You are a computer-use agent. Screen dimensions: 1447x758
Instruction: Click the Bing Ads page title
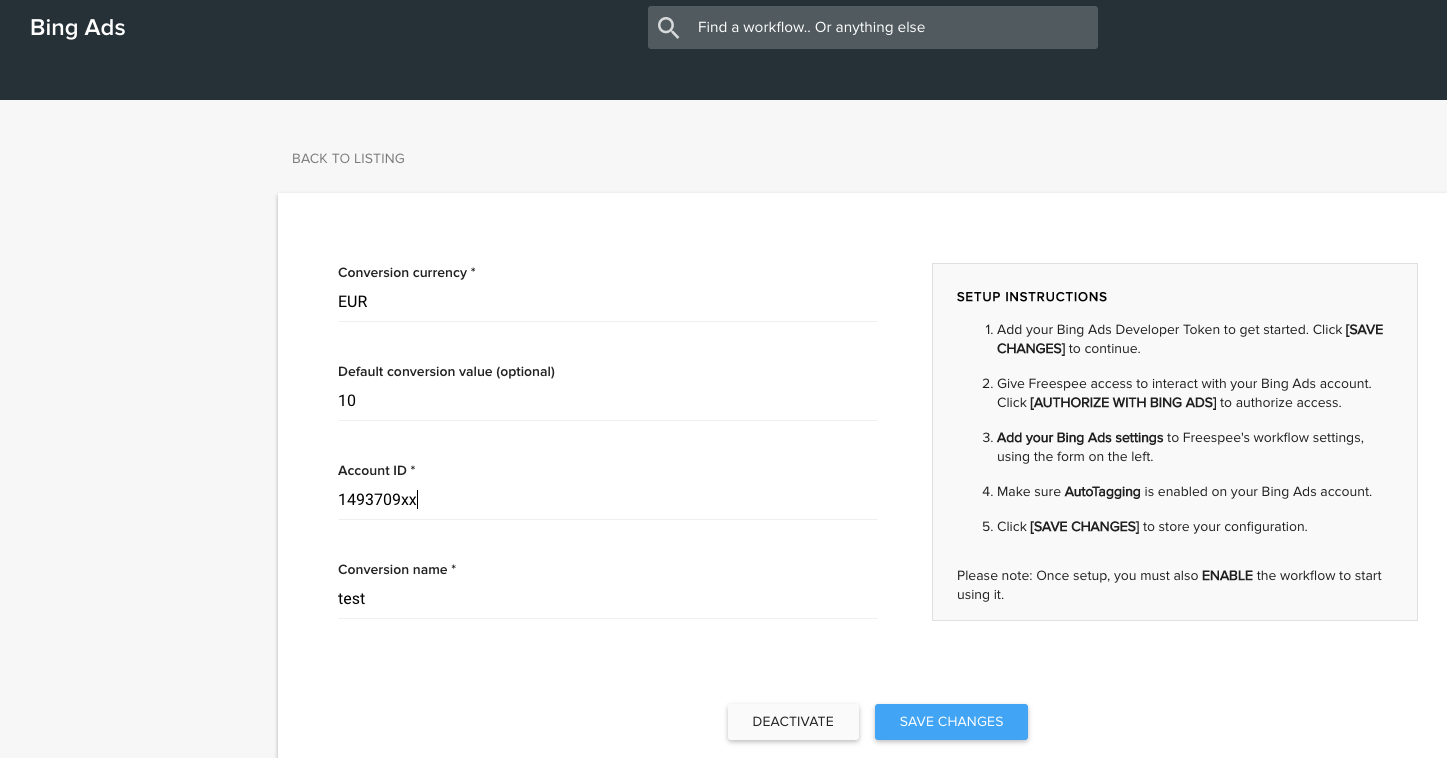click(x=78, y=27)
